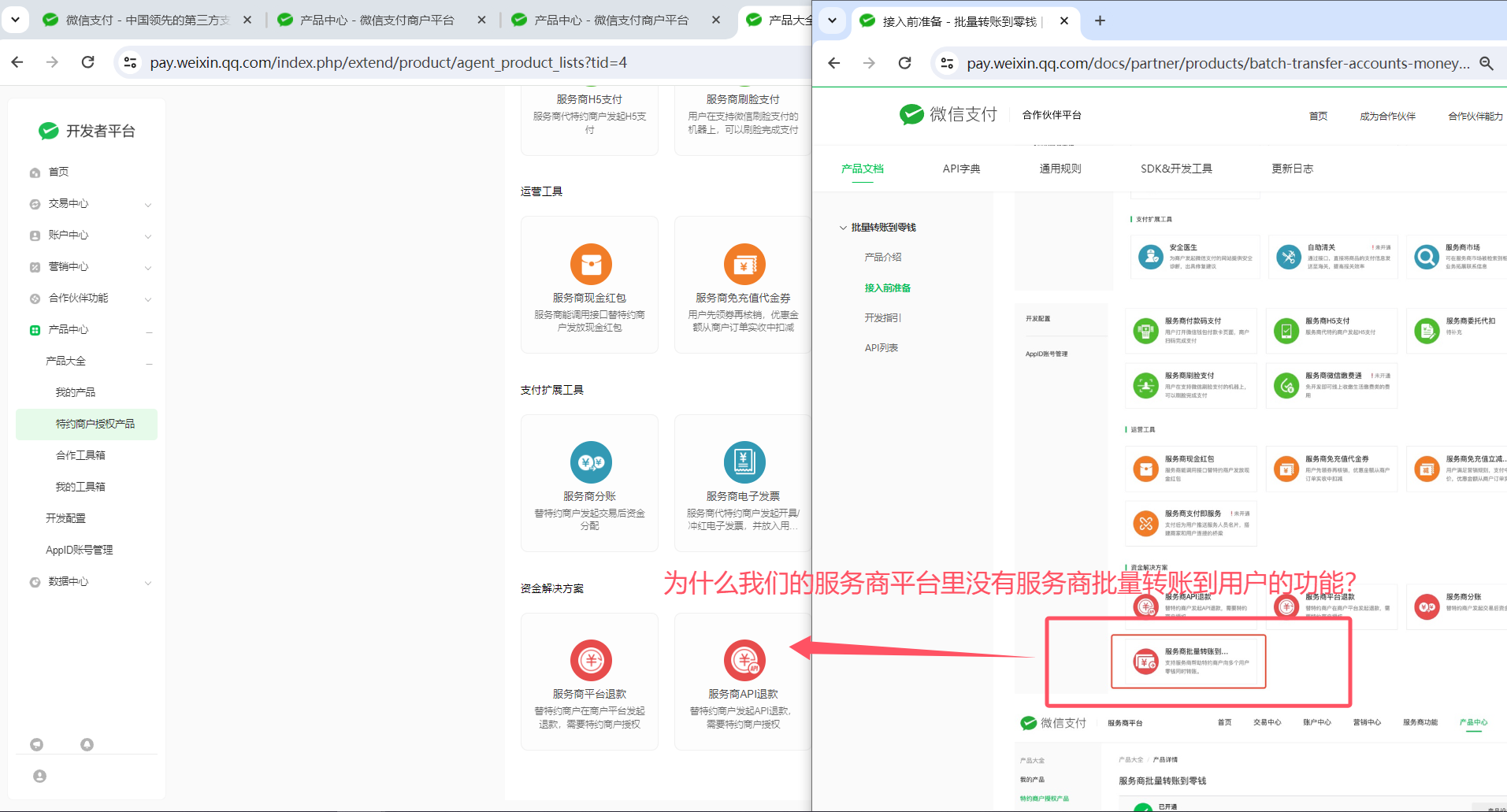The height and width of the screenshot is (812, 1507).
Task: Switch to the 通用规则 tab
Action: pyautogui.click(x=1060, y=169)
